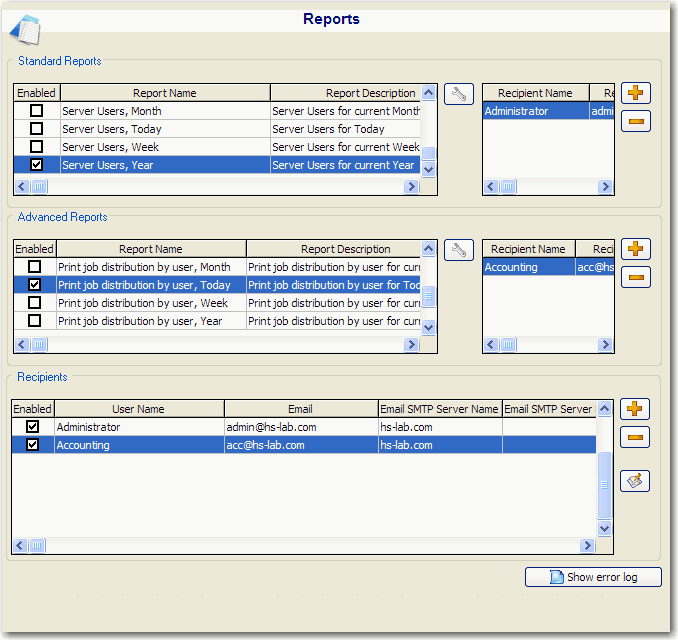This screenshot has width=678, height=640.
Task: Disable the Server Users, Year report
Action: point(36,164)
